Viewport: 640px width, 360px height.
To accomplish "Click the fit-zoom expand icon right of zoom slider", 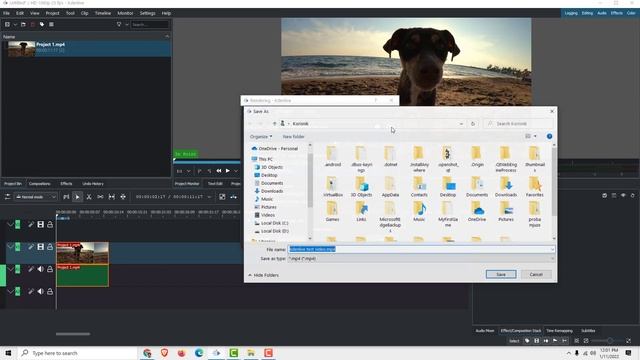I will [628, 340].
